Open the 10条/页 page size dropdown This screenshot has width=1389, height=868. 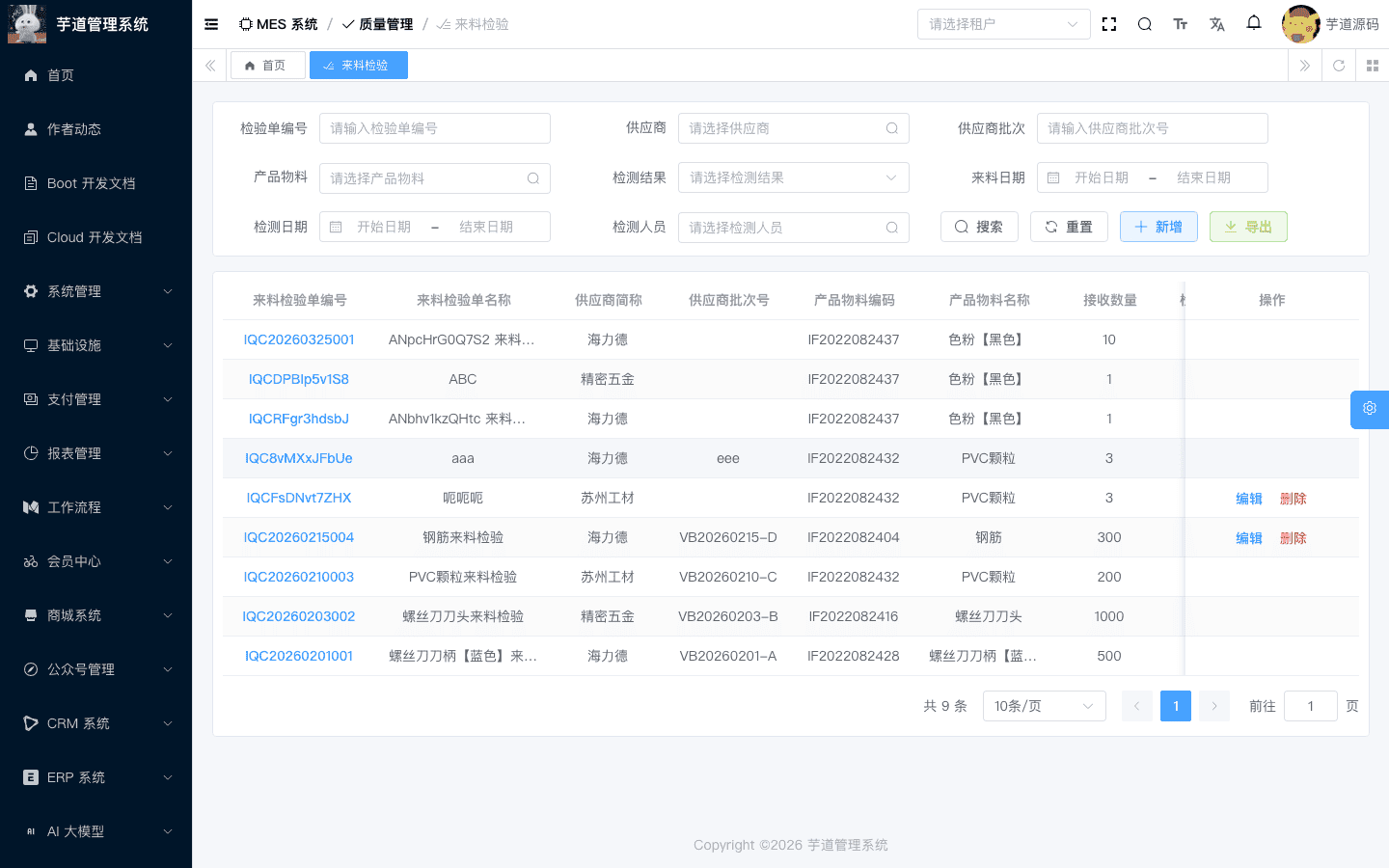pyautogui.click(x=1044, y=705)
